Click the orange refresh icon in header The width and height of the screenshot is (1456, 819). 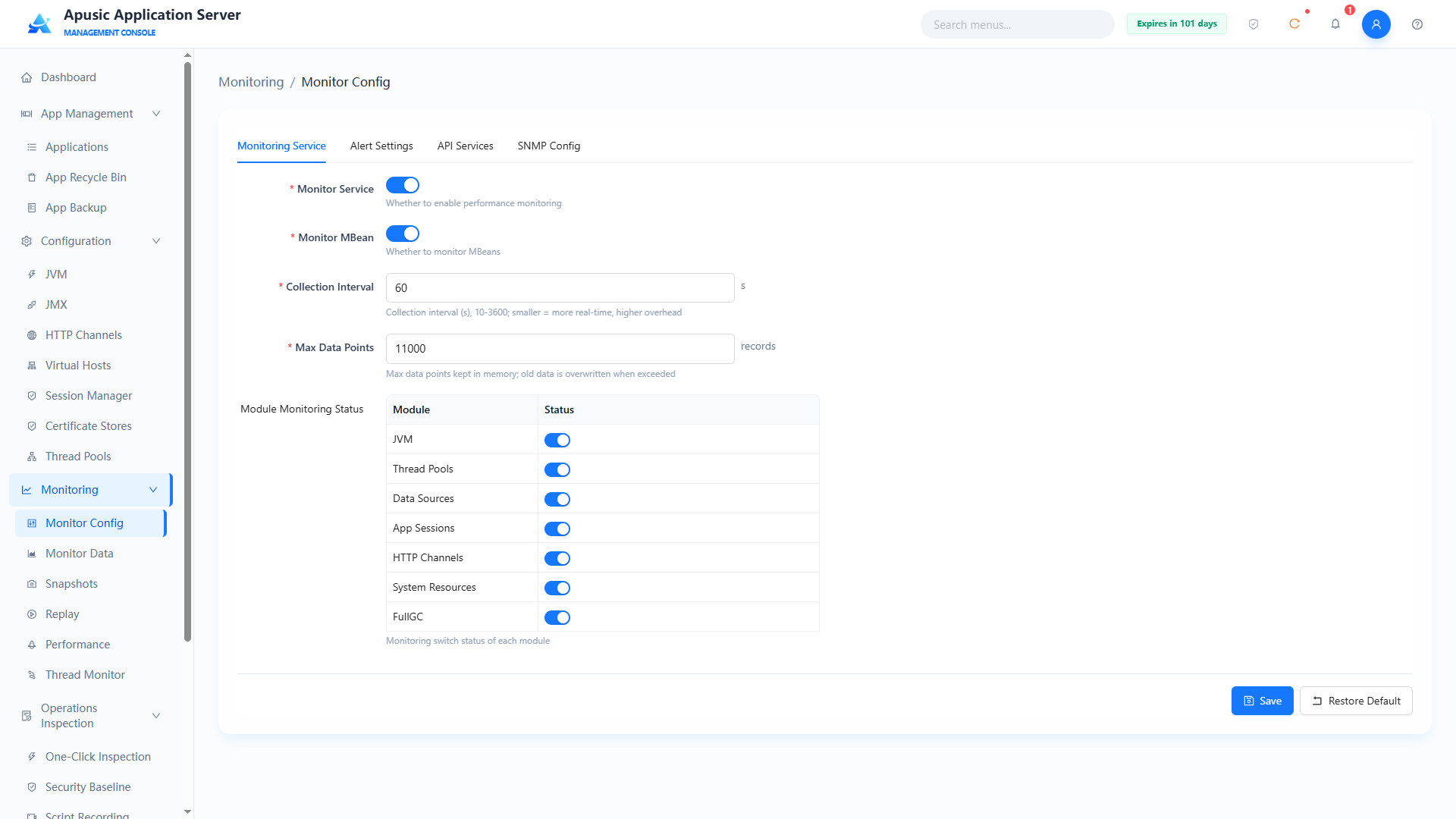point(1294,24)
